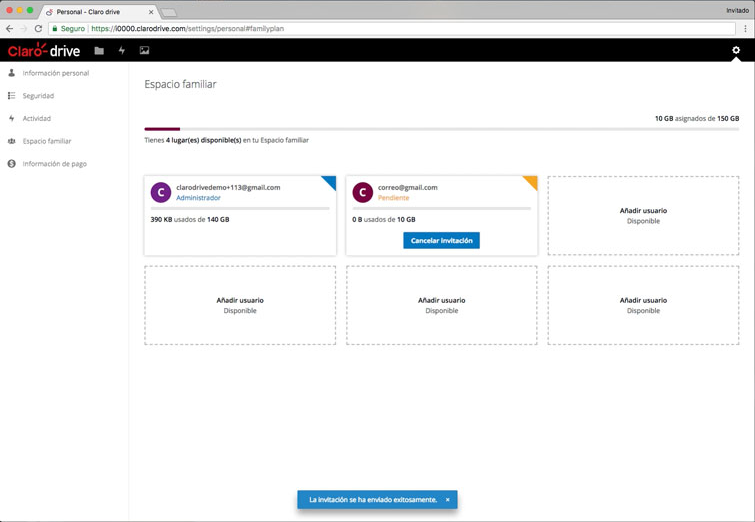755x522 pixels.
Task: Open the photos gallery icon in header
Action: point(144,50)
